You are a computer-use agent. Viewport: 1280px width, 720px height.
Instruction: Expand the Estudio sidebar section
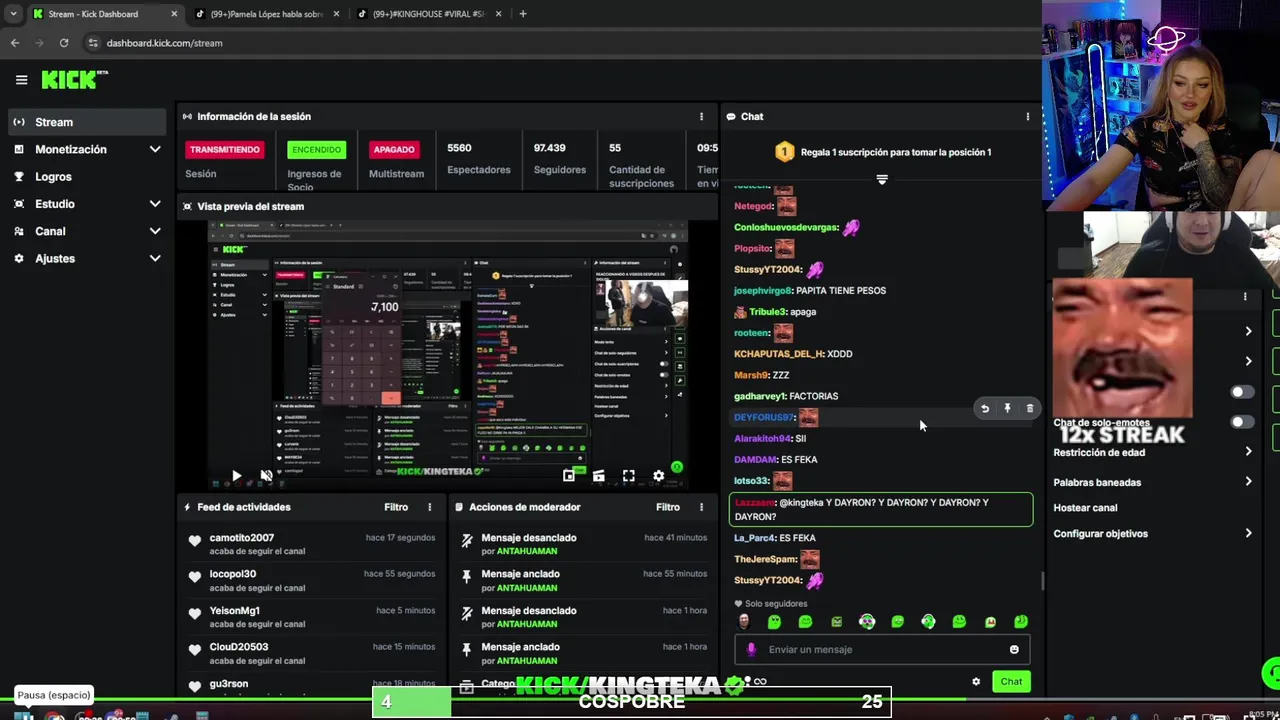click(155, 204)
